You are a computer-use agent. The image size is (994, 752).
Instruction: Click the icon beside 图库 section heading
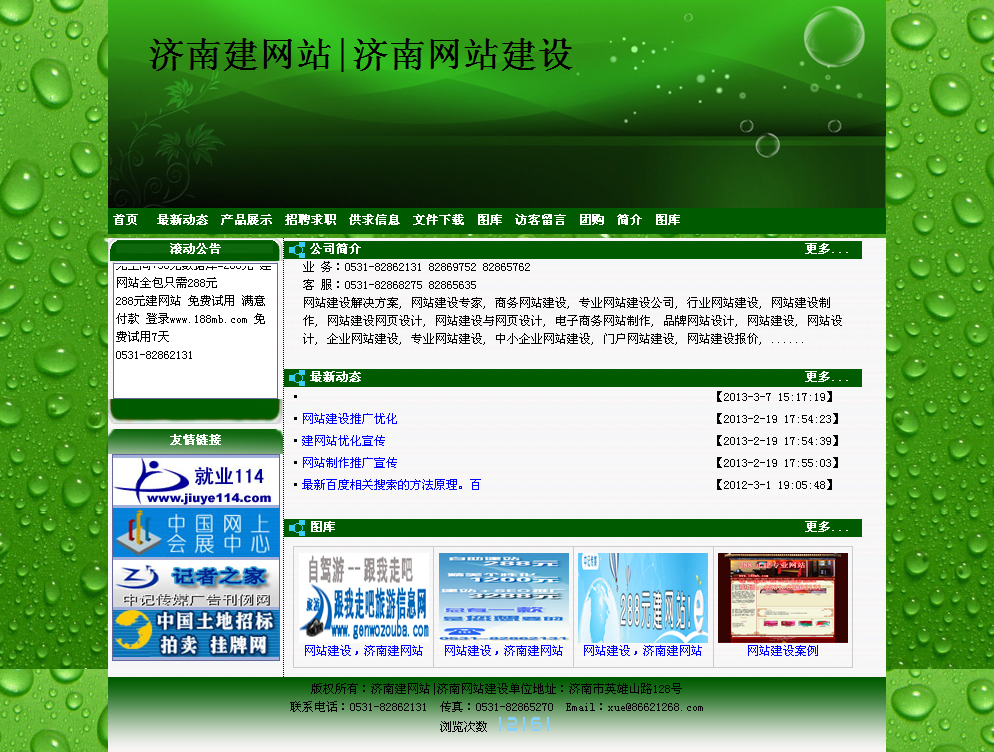coord(297,528)
